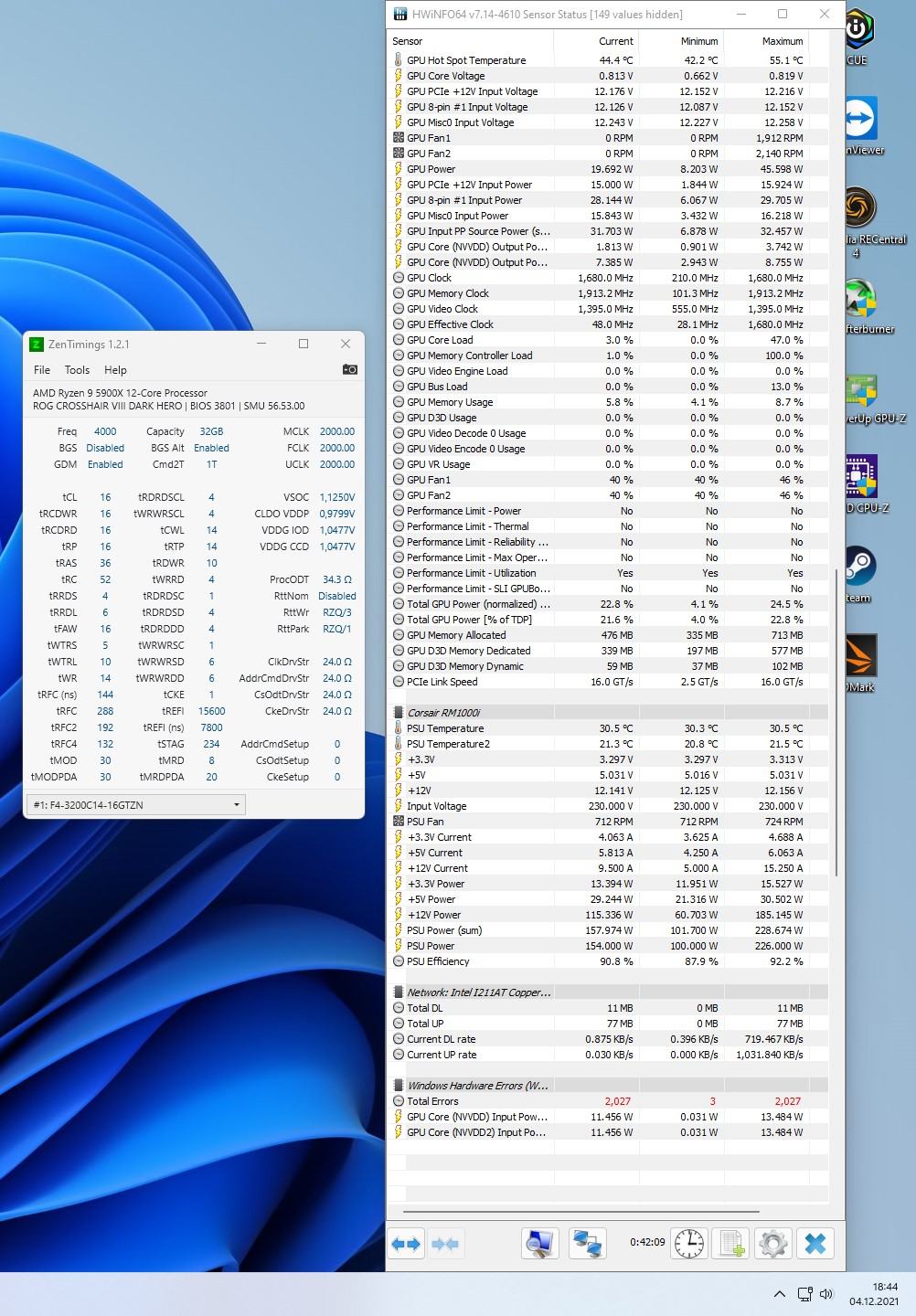The image size is (916, 1316).
Task: Click ZenTimings Capacity value 32GB
Action: (211, 431)
